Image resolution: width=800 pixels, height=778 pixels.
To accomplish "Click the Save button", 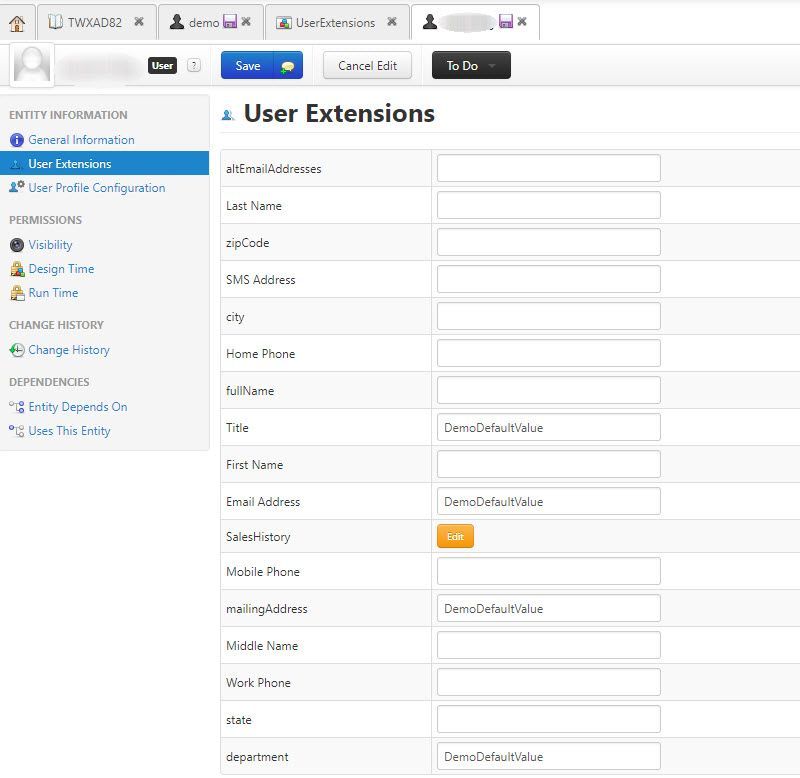I will pos(248,65).
